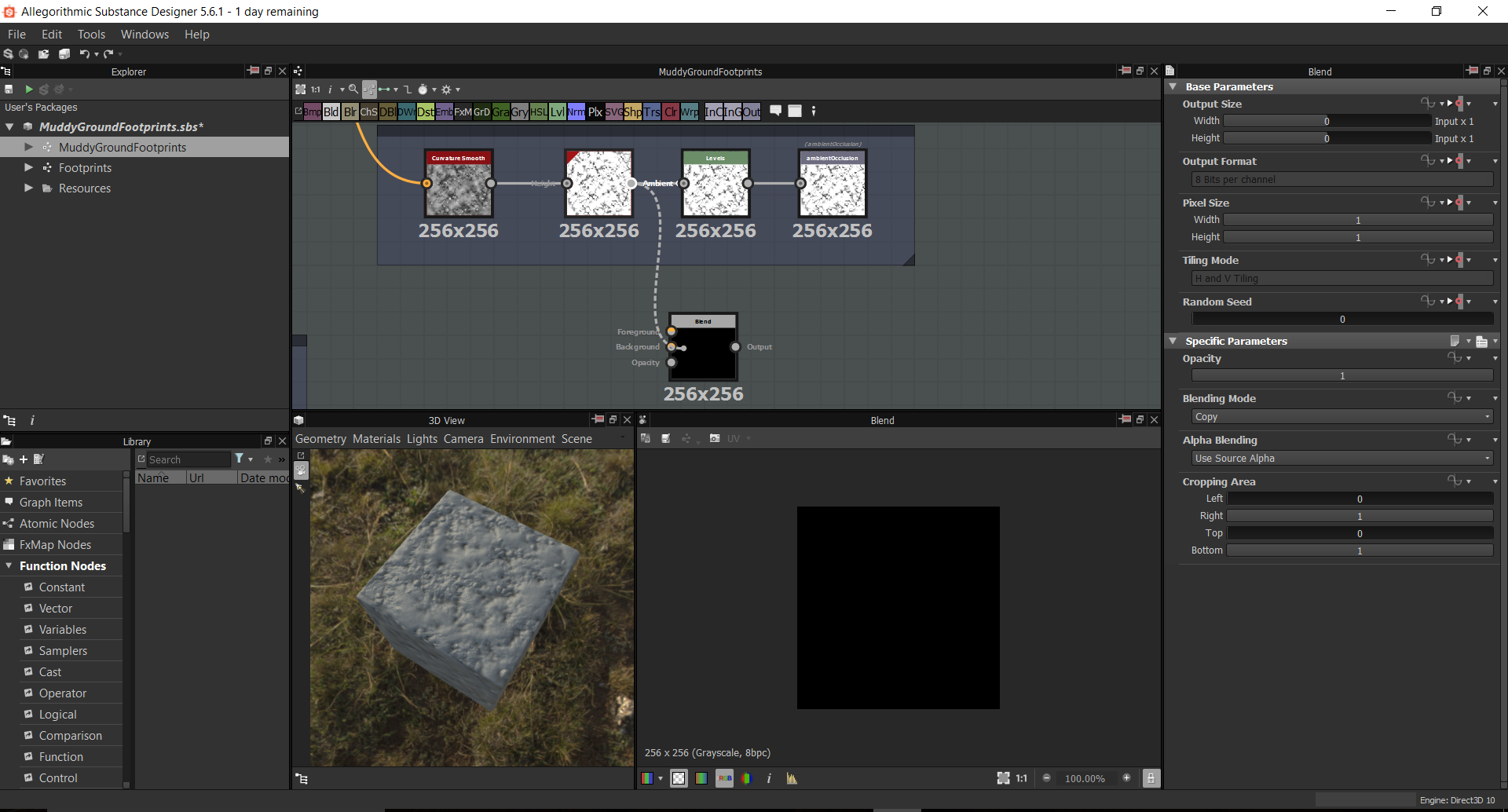Click the histogram icon in 2D view
Screen dimensions: 1508x812
pyautogui.click(x=792, y=778)
